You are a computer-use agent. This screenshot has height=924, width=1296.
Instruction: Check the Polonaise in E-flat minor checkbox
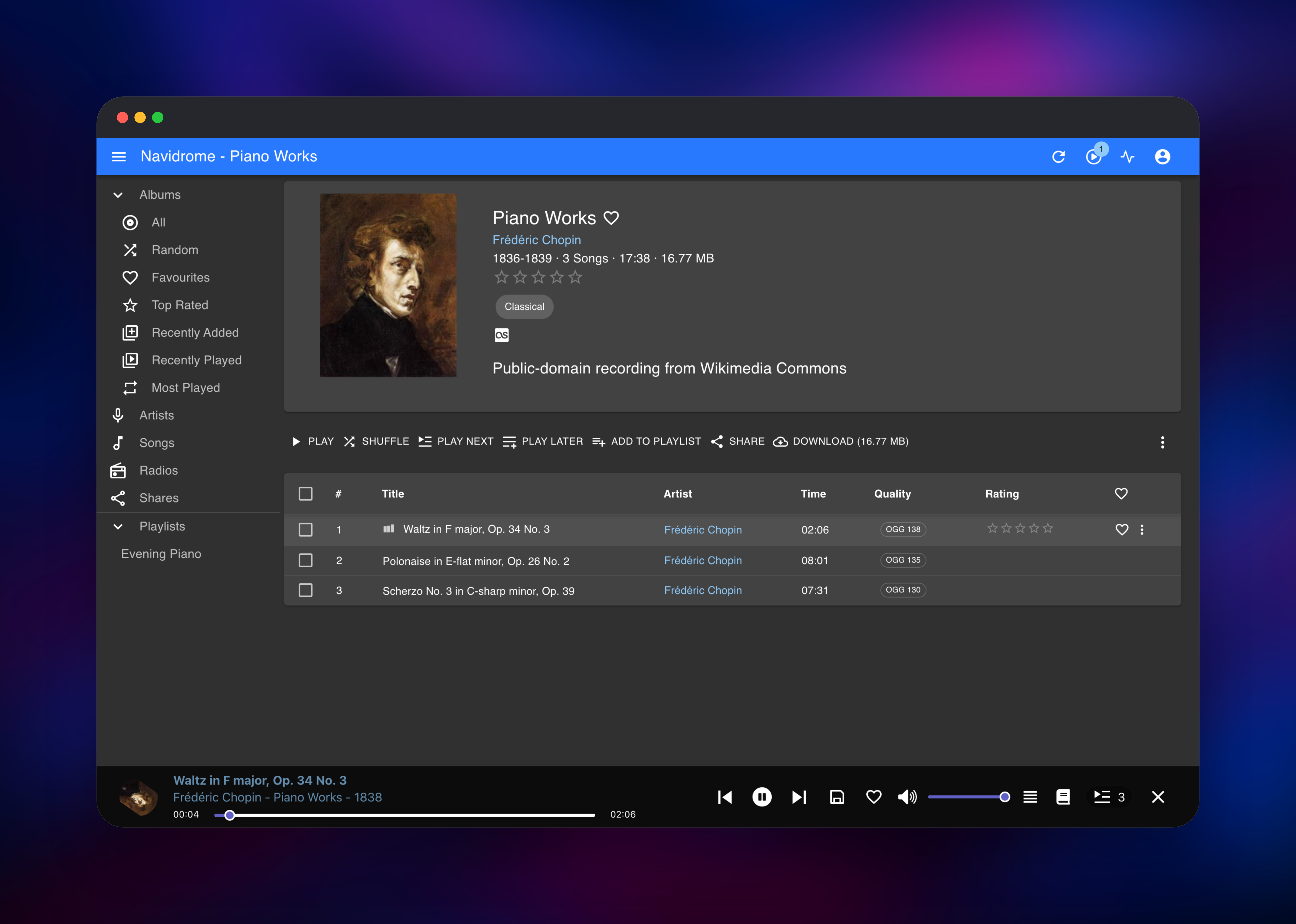coord(306,560)
